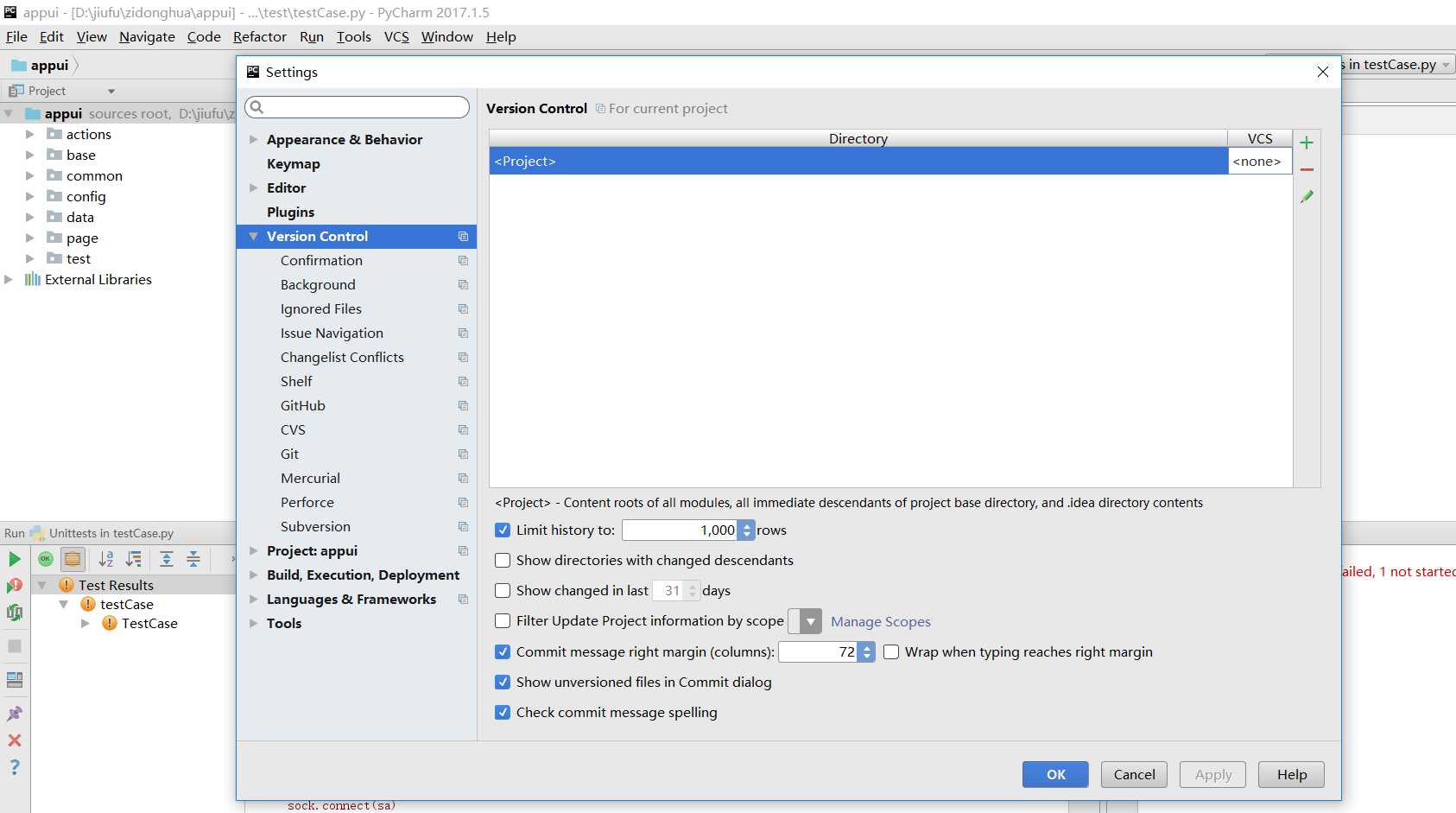The width and height of the screenshot is (1456, 813).
Task: Expand the actions folder in project tree
Action: pos(30,135)
